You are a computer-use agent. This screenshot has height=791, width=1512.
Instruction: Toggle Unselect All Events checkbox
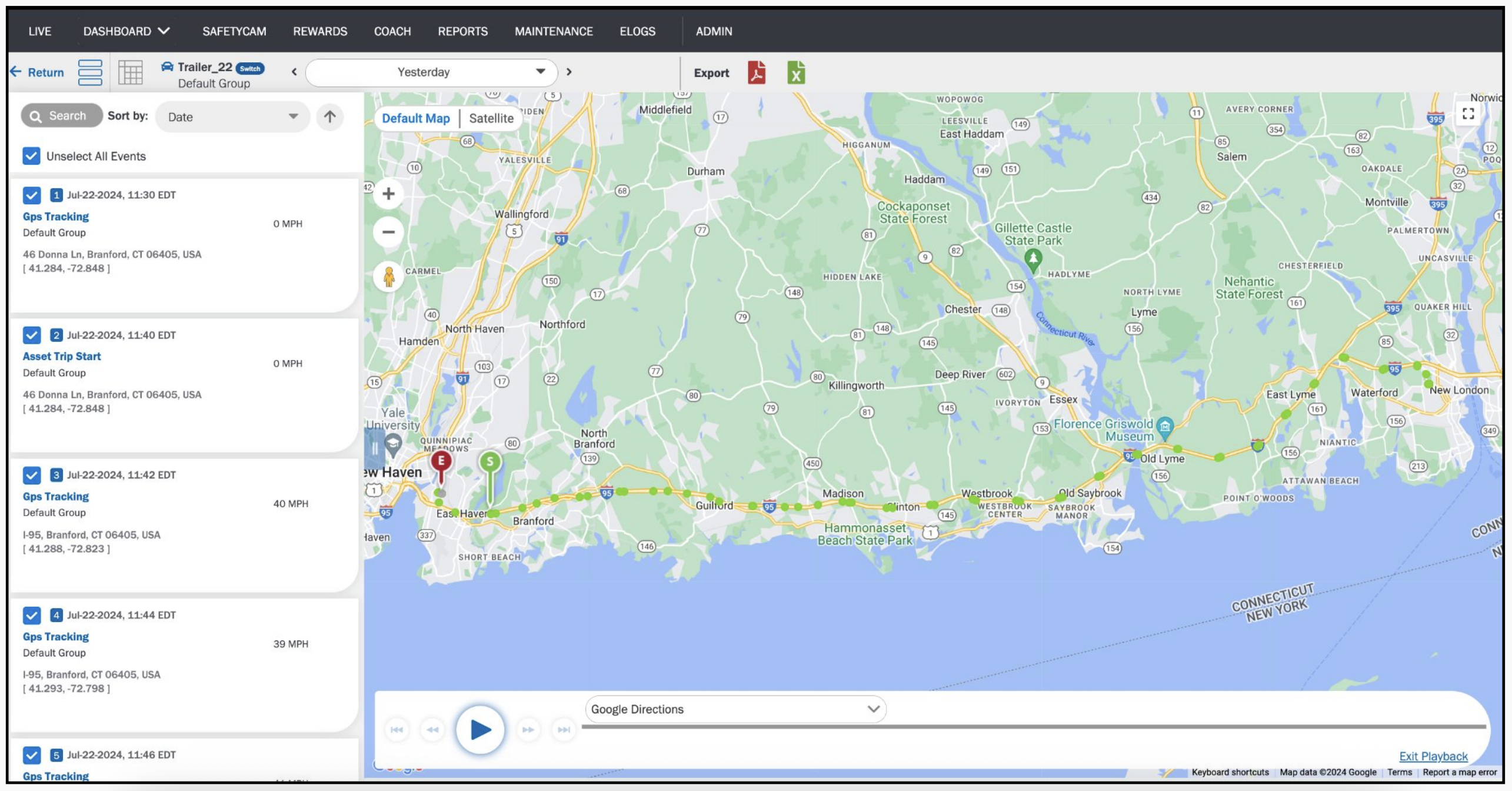pos(31,156)
